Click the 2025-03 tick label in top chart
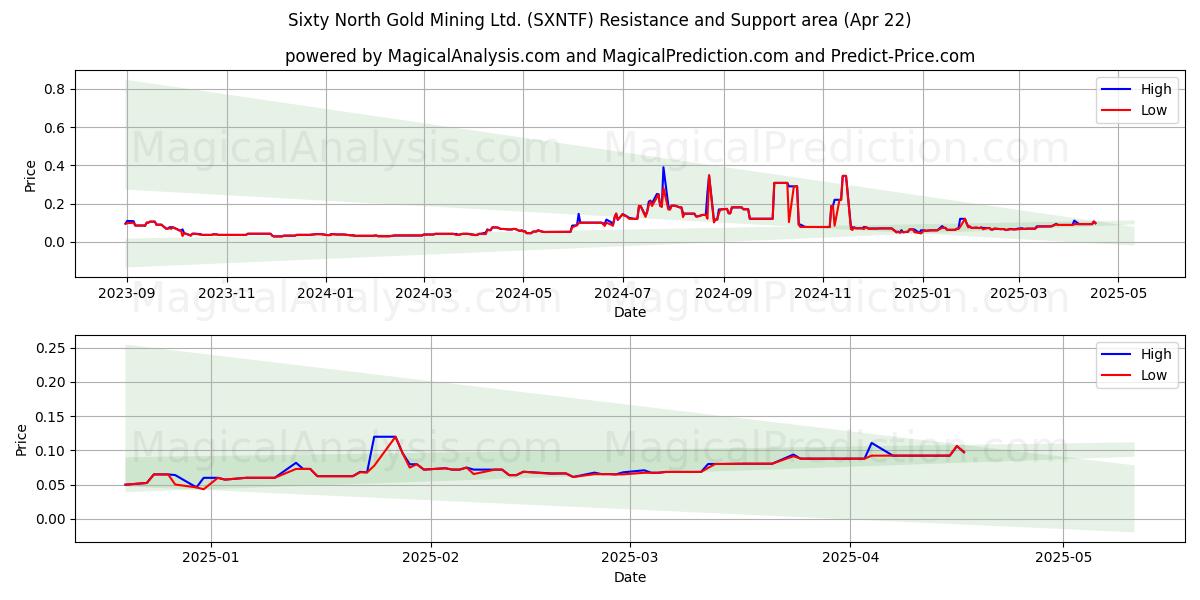1200x600 pixels. pos(1019,293)
